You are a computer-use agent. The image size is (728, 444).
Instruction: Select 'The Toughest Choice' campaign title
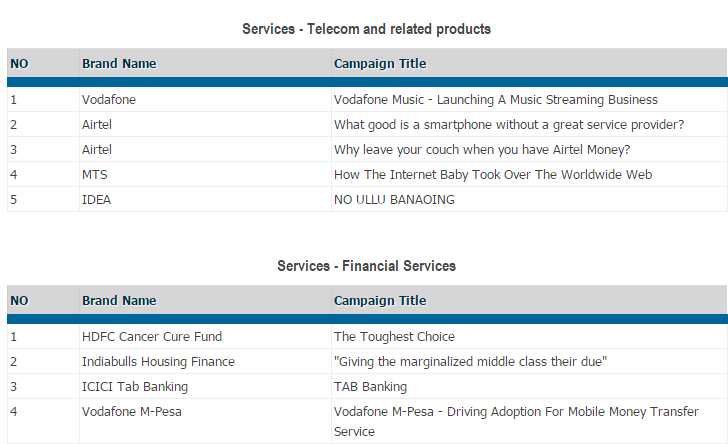394,337
